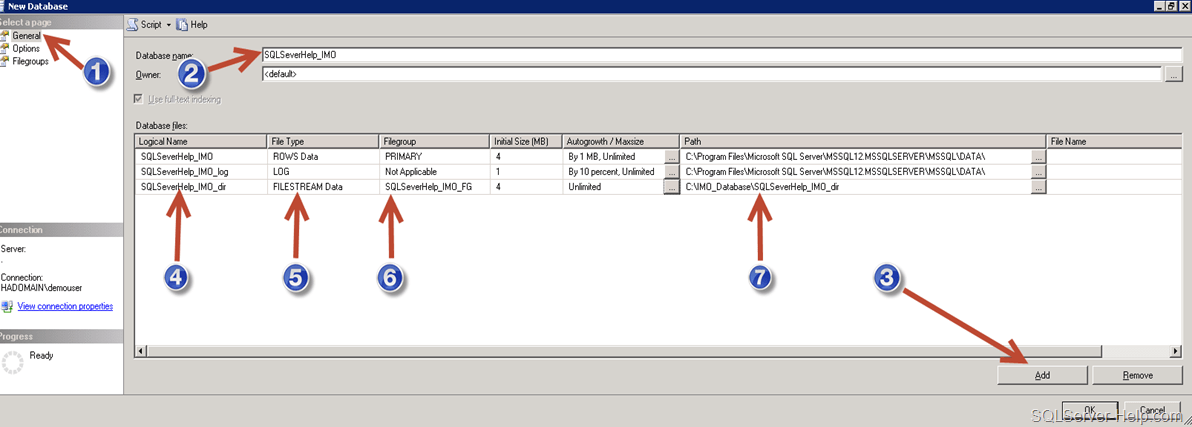Click the Remove button
The width and height of the screenshot is (1192, 427).
[x=1137, y=375]
